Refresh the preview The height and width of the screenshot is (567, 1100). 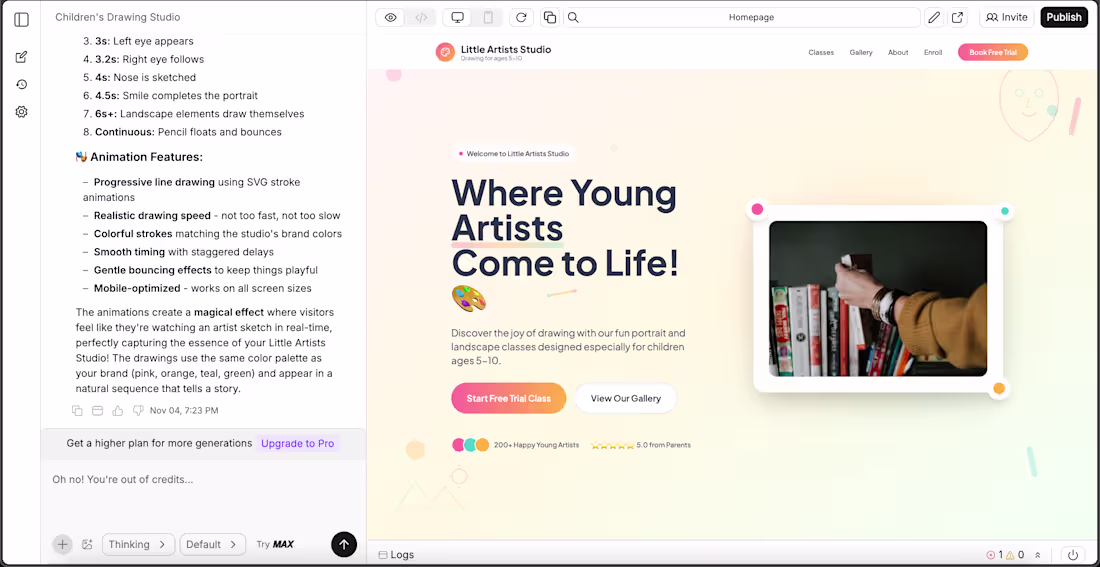[521, 18]
